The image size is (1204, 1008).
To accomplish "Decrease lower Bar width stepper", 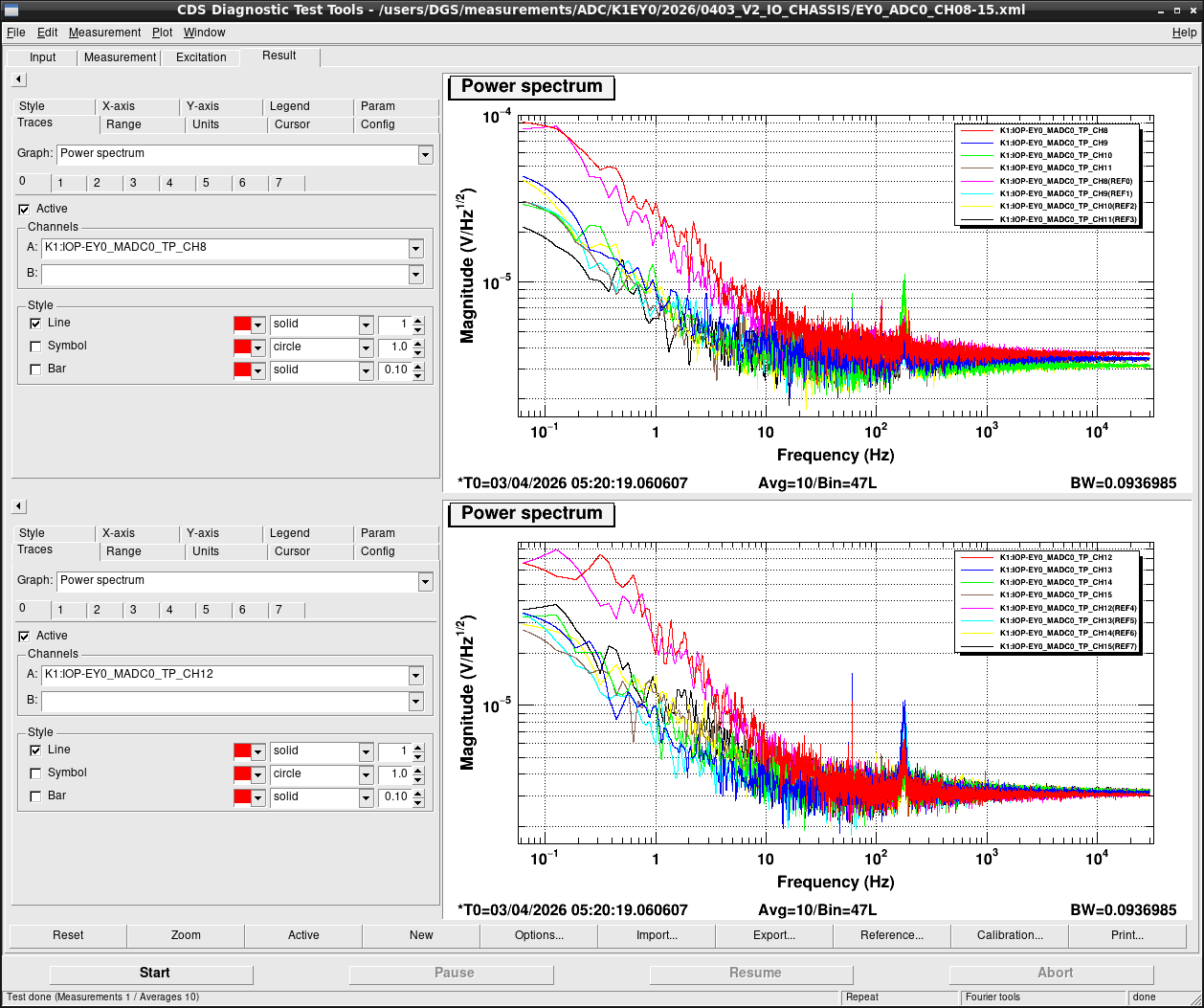I will [x=418, y=801].
